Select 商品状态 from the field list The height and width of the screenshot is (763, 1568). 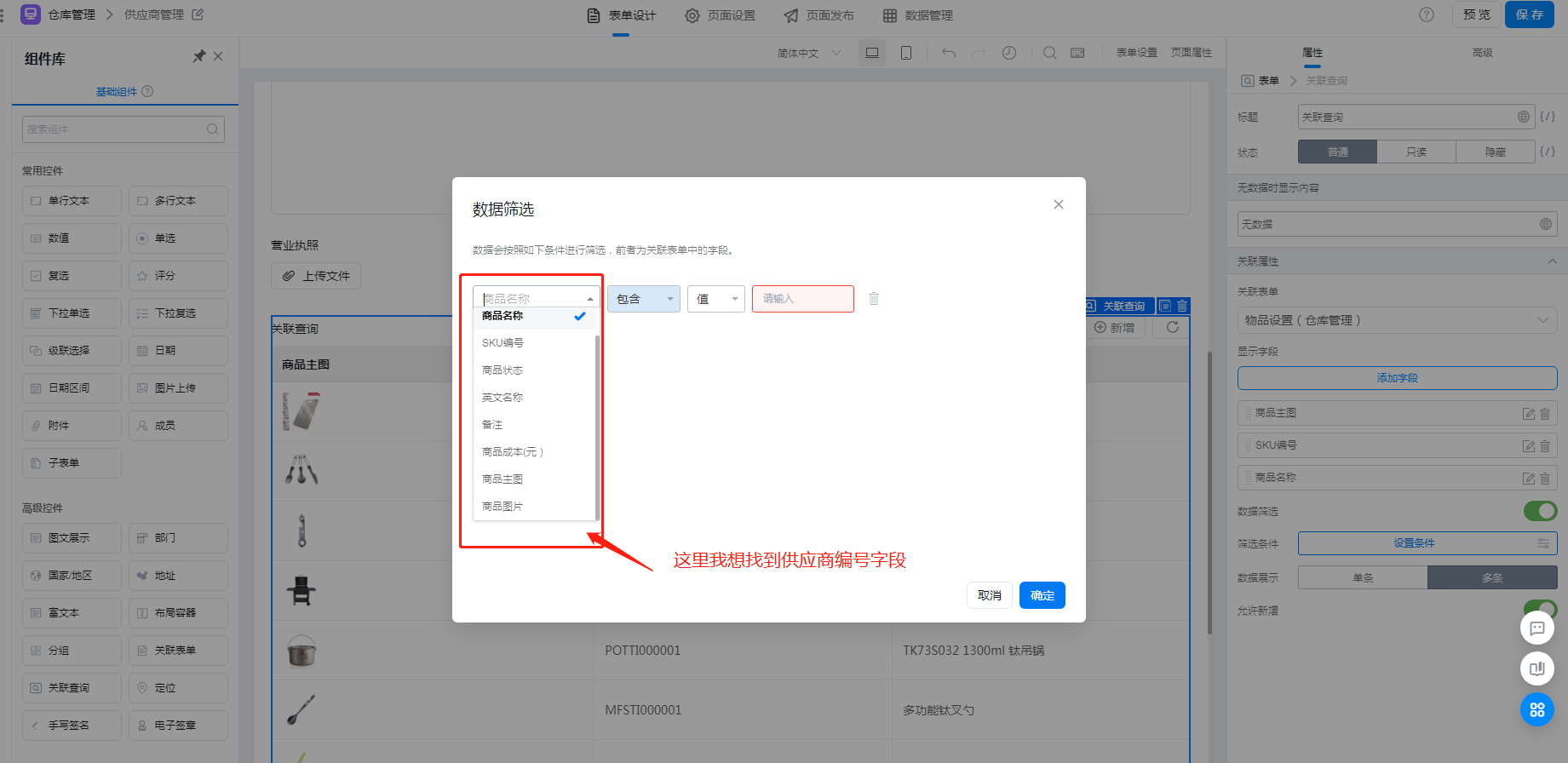(x=534, y=370)
